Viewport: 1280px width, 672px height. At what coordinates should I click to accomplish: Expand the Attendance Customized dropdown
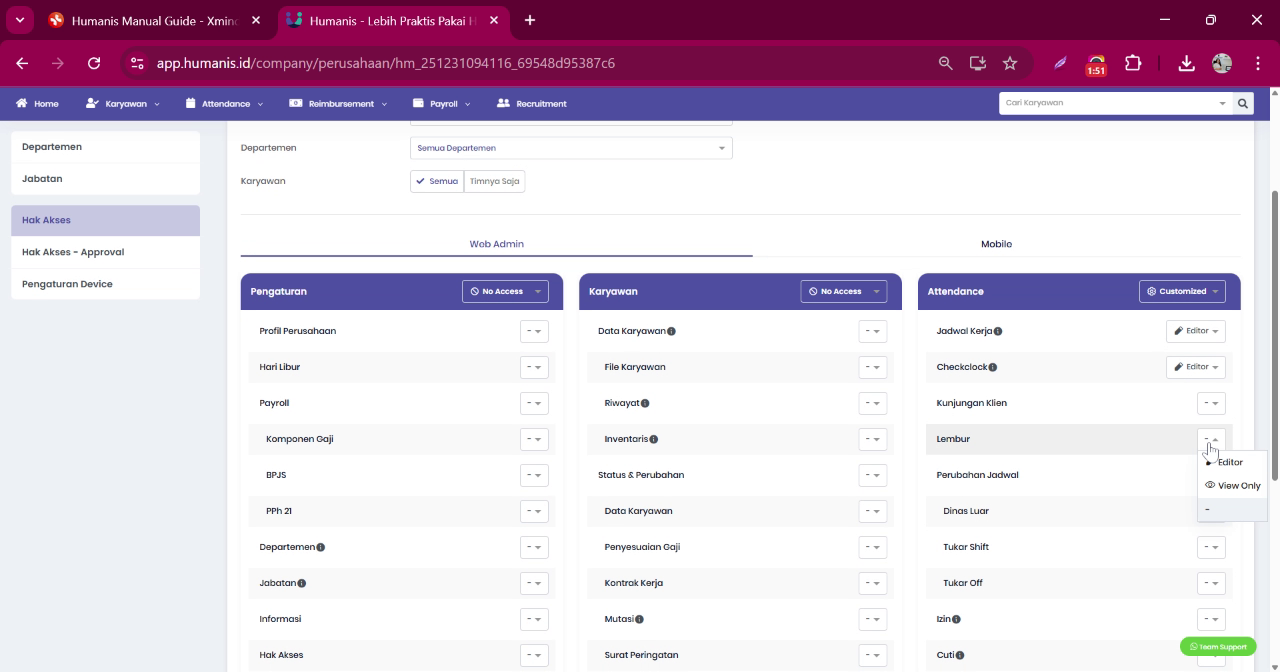pyautogui.click(x=1182, y=291)
